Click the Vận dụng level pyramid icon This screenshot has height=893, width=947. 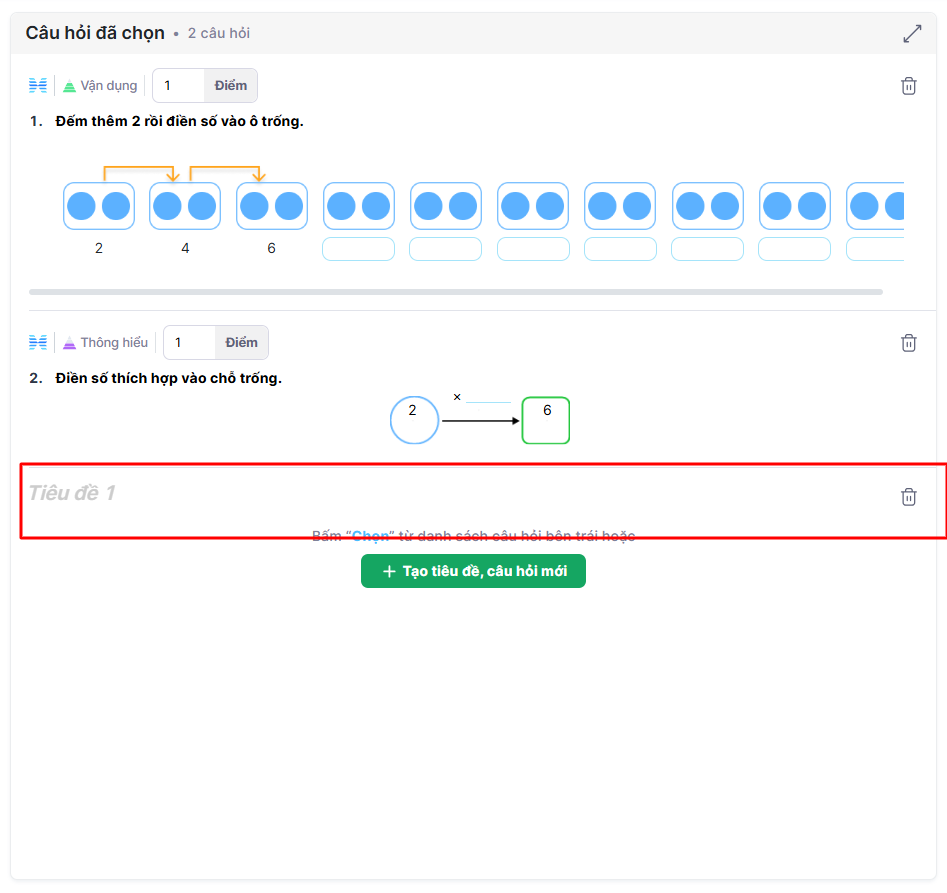[69, 86]
